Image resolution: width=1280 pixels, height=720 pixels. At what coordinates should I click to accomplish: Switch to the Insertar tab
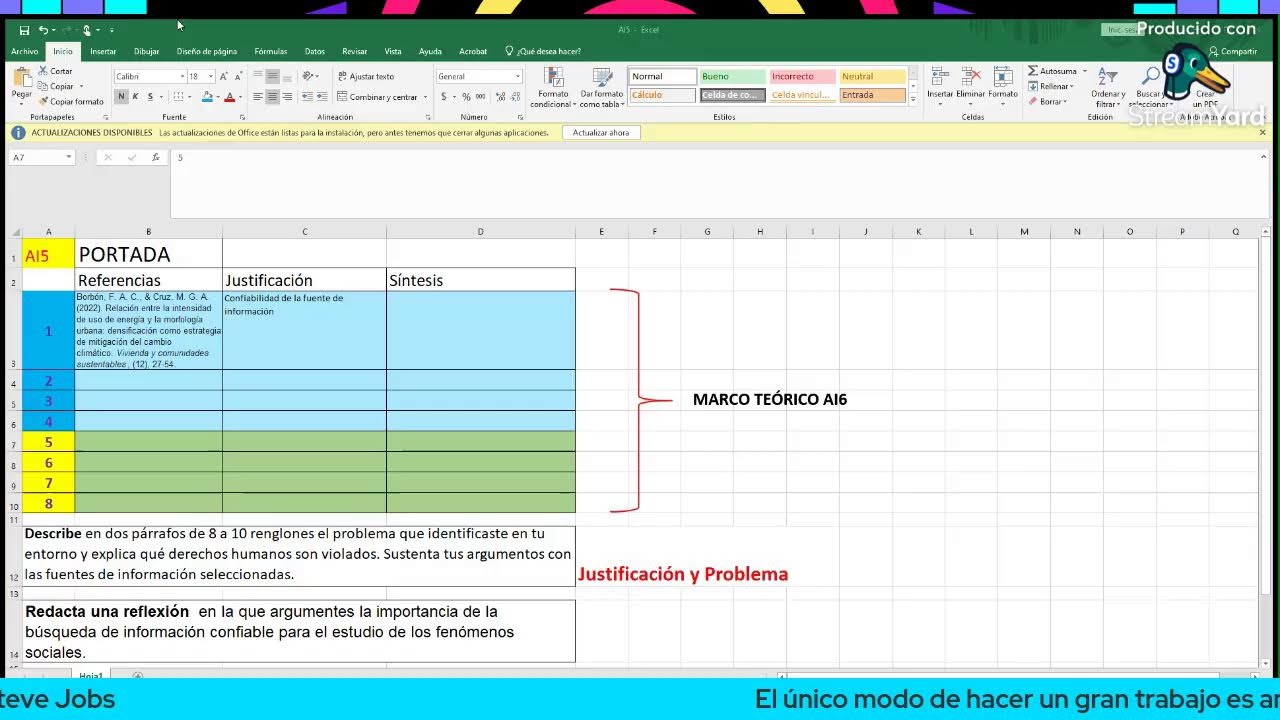[103, 51]
